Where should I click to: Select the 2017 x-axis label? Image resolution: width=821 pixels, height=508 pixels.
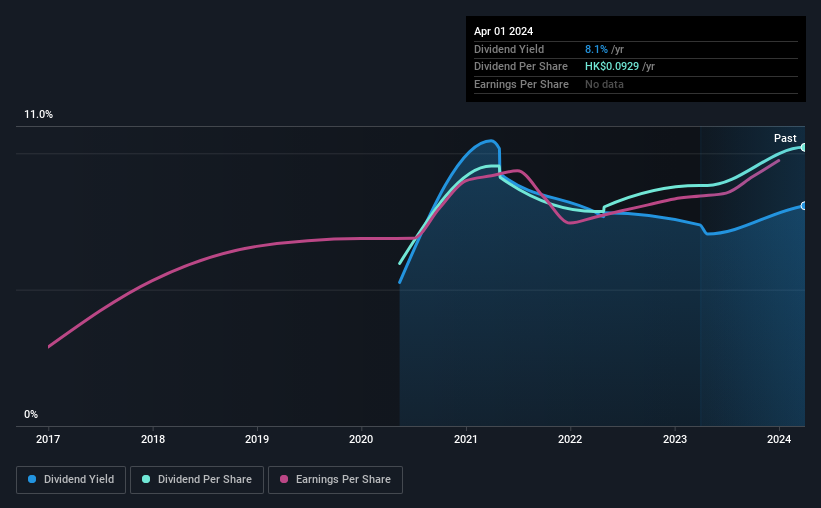(48, 439)
